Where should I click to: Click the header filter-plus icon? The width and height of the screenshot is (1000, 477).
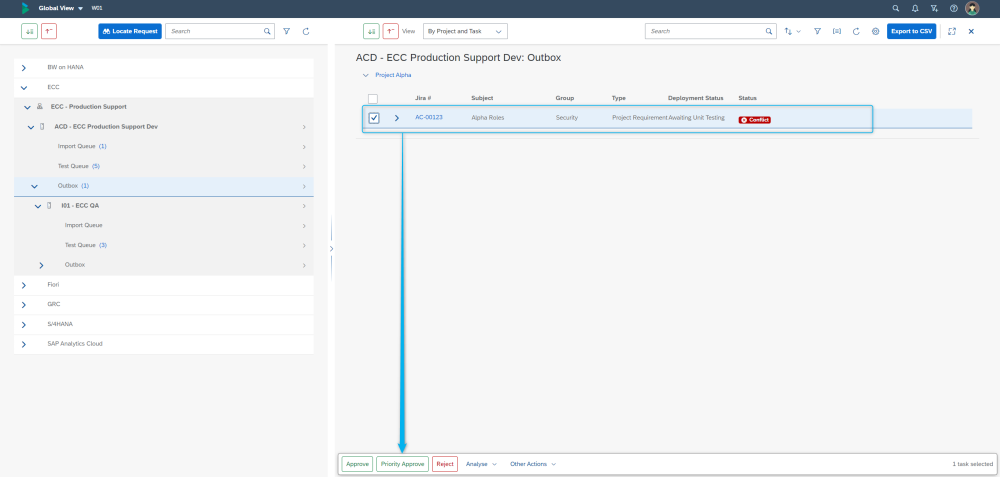pyautogui.click(x=934, y=8)
